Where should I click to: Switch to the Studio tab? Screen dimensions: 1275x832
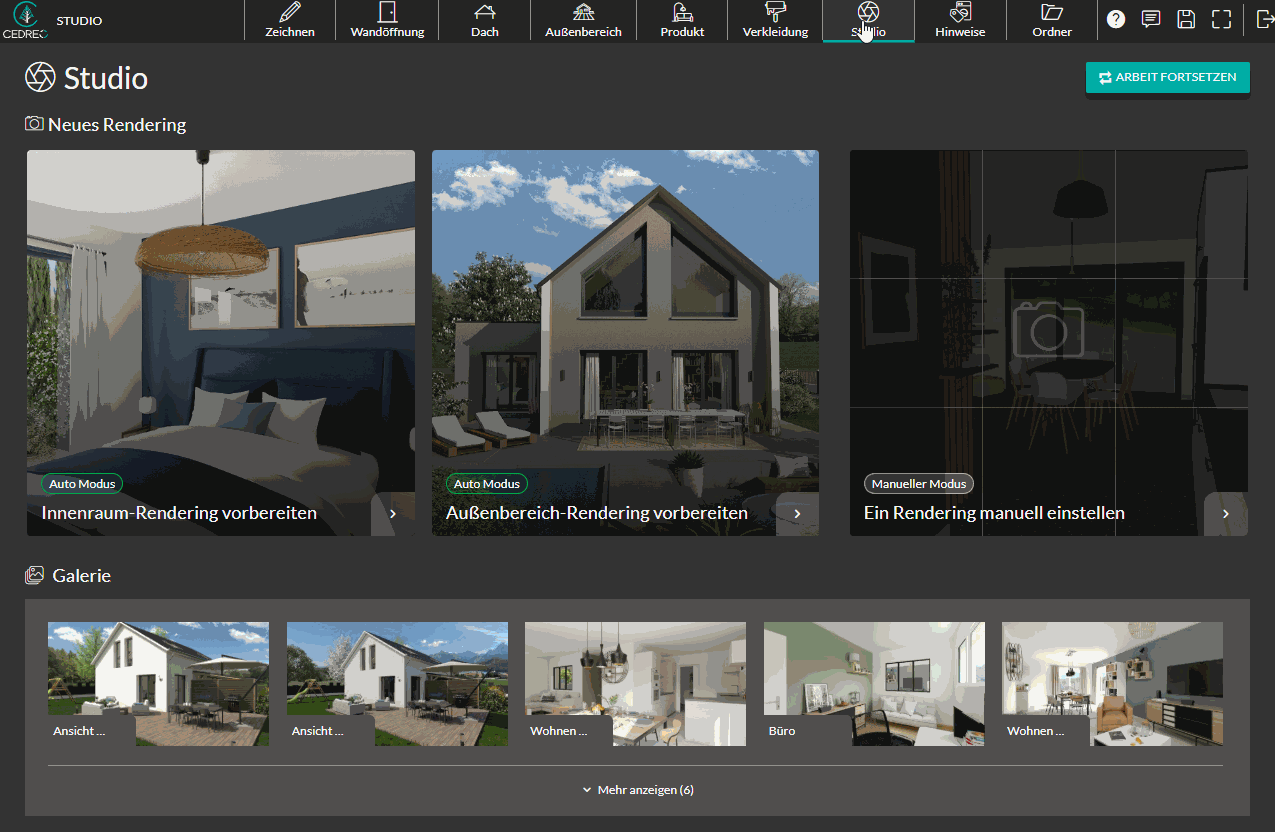[x=868, y=21]
